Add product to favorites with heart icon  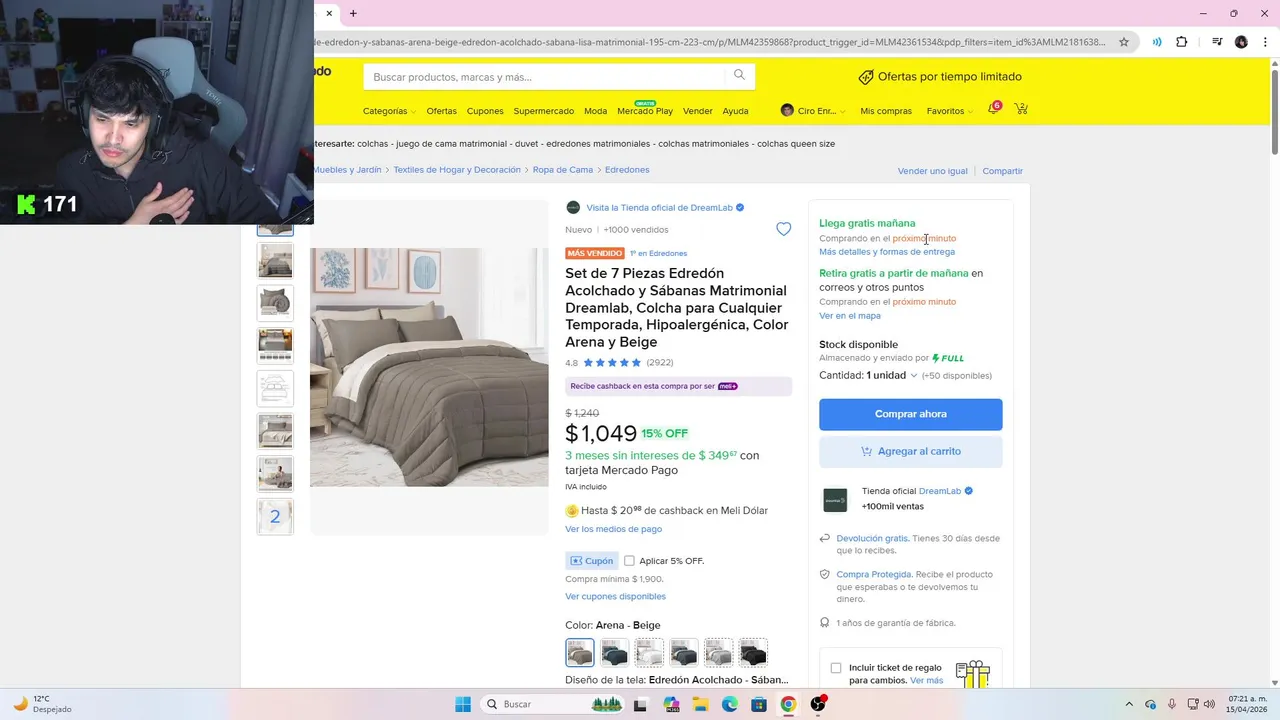783,229
